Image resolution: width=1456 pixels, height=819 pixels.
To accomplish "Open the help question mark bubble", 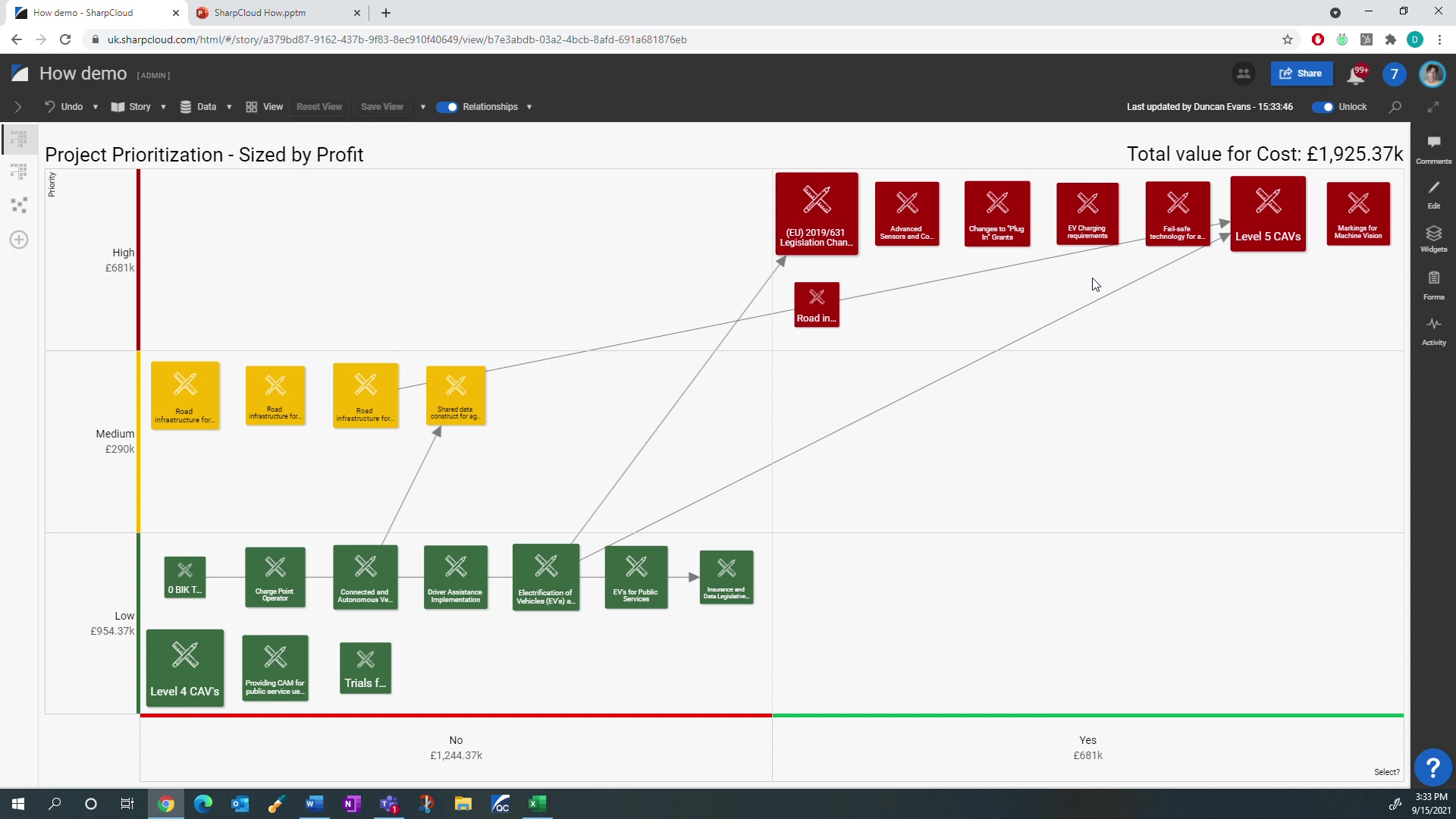I will point(1433,767).
